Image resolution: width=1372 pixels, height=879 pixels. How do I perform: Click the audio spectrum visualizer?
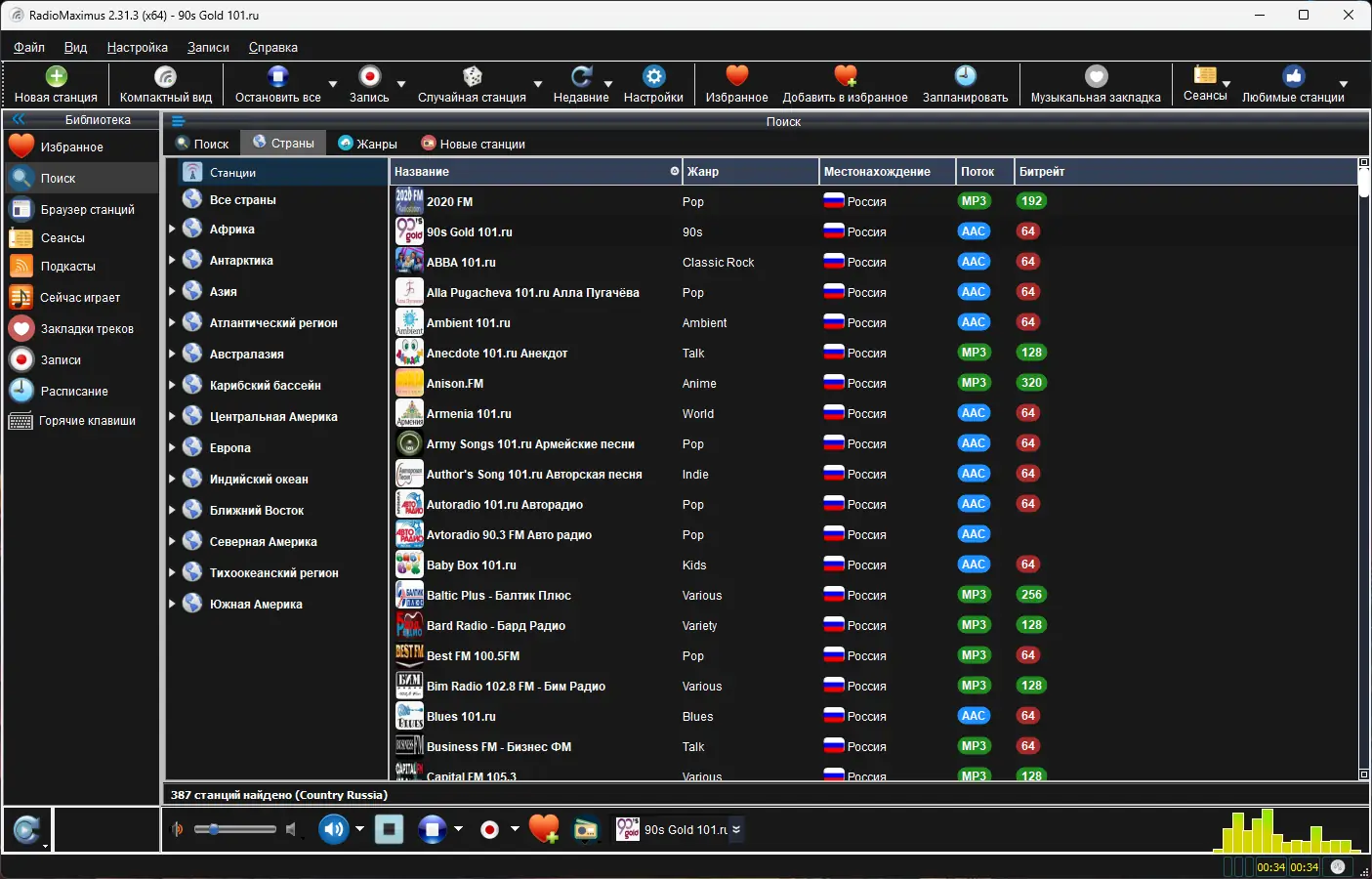coord(1287,831)
